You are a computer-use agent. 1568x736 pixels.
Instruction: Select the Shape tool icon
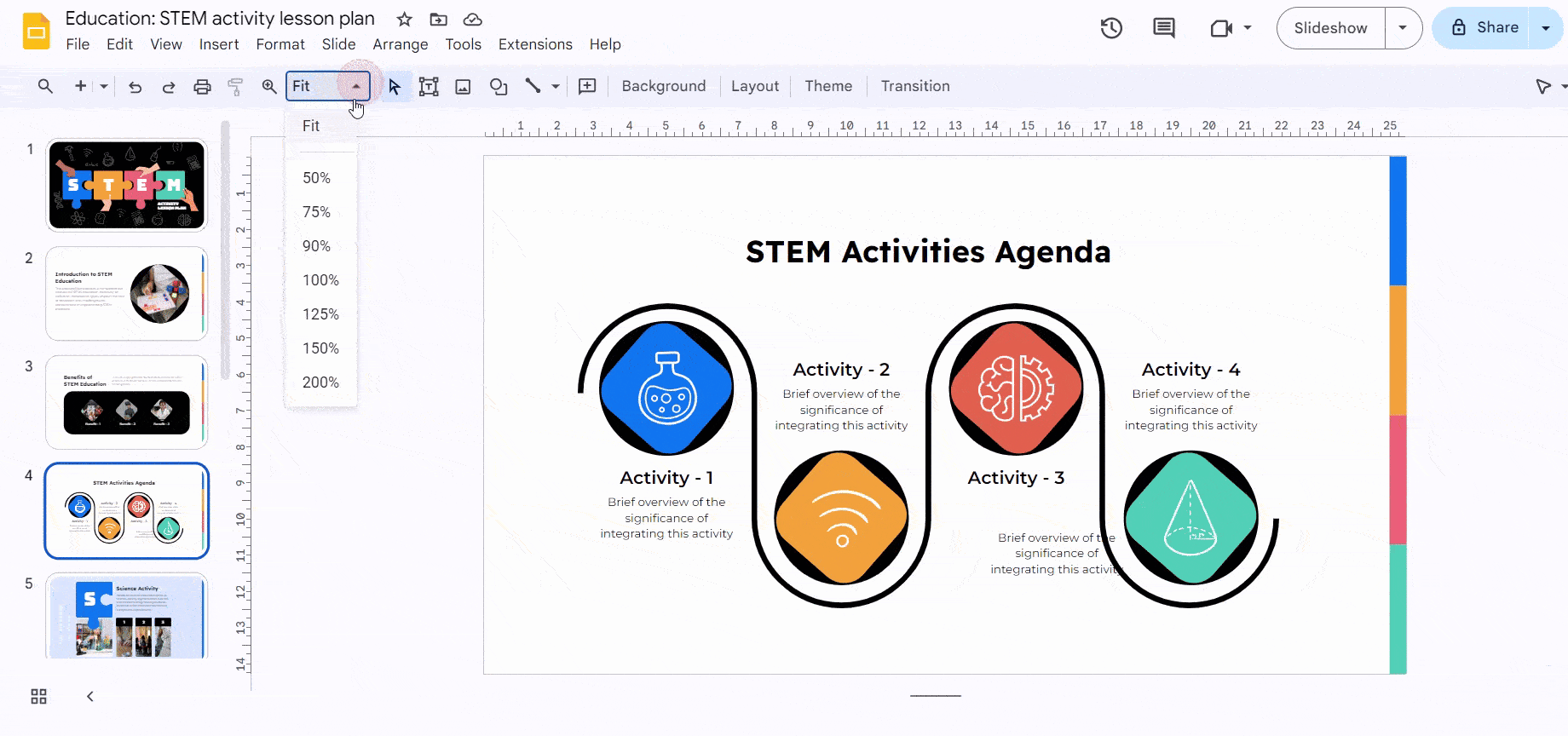coord(499,87)
